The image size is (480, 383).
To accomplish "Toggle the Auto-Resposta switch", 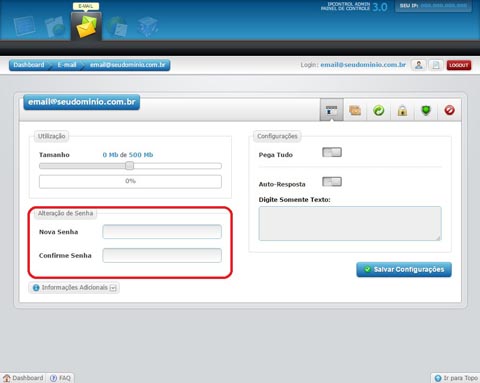I will pos(332,182).
